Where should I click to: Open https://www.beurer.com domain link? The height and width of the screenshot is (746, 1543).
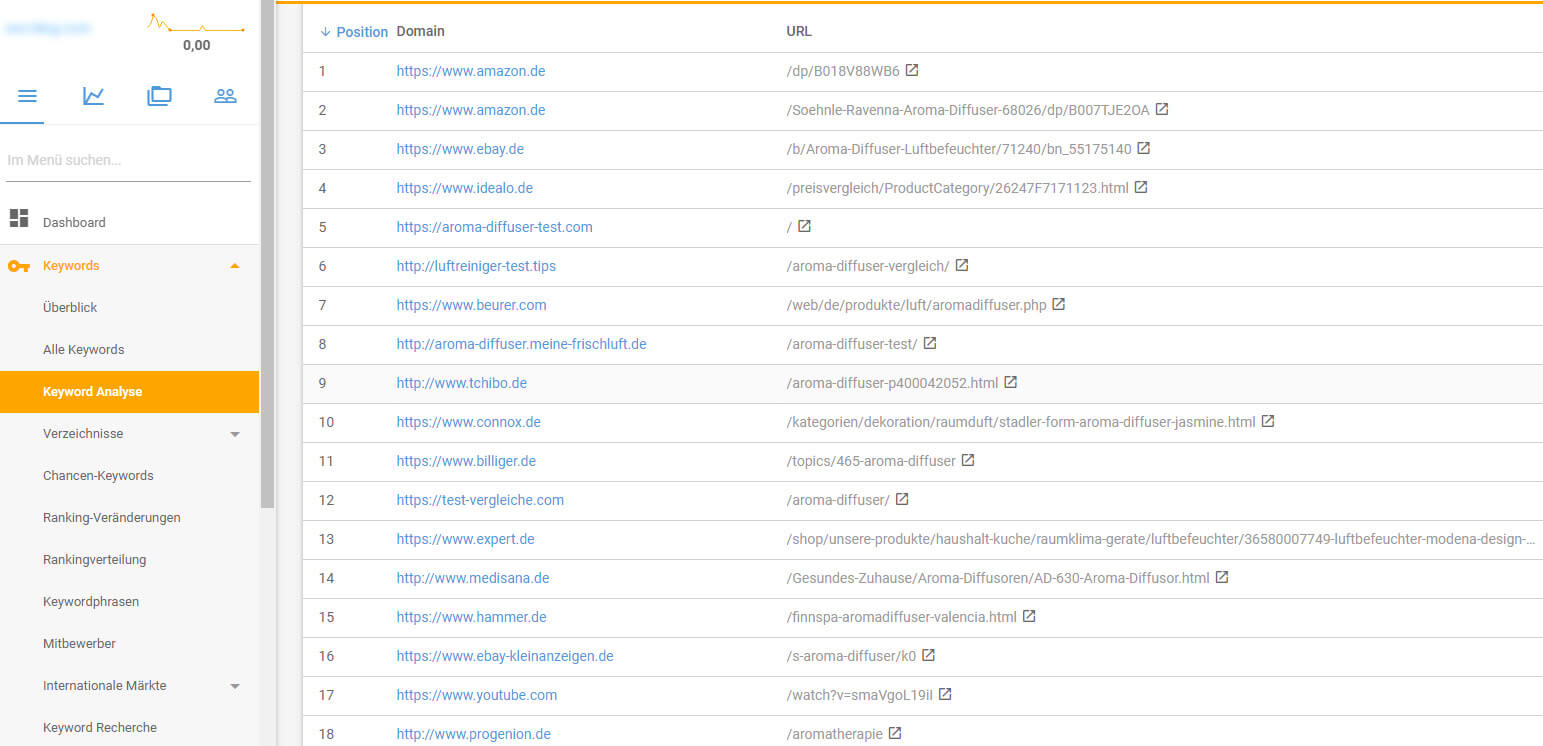tap(471, 305)
